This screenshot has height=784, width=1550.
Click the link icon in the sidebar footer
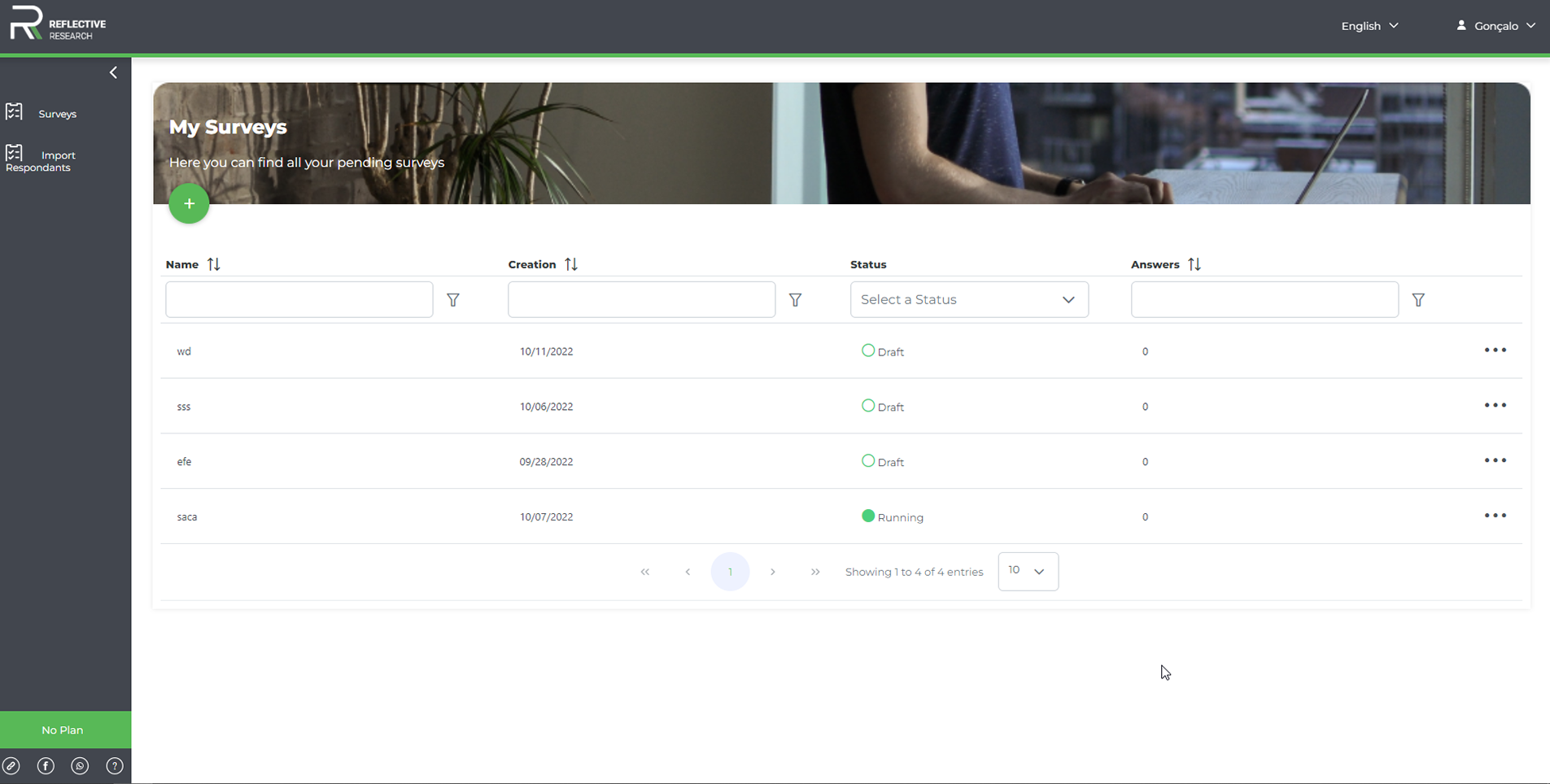click(12, 765)
